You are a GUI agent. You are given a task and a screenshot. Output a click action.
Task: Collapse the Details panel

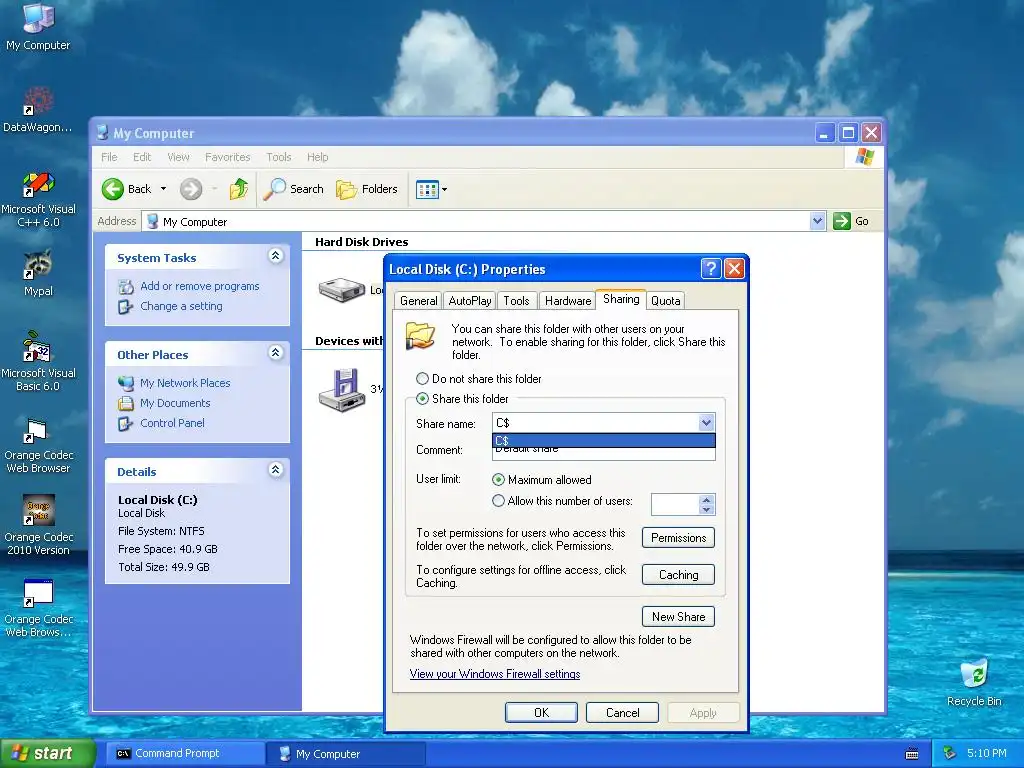276,470
